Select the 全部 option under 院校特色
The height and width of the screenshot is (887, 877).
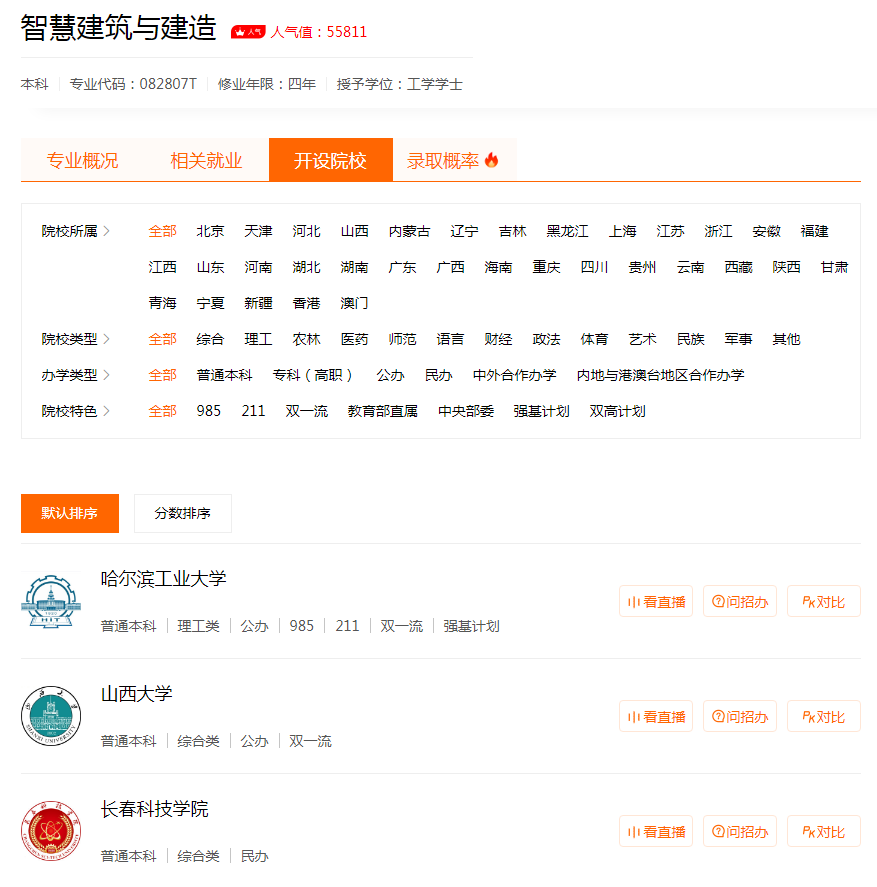click(x=162, y=410)
